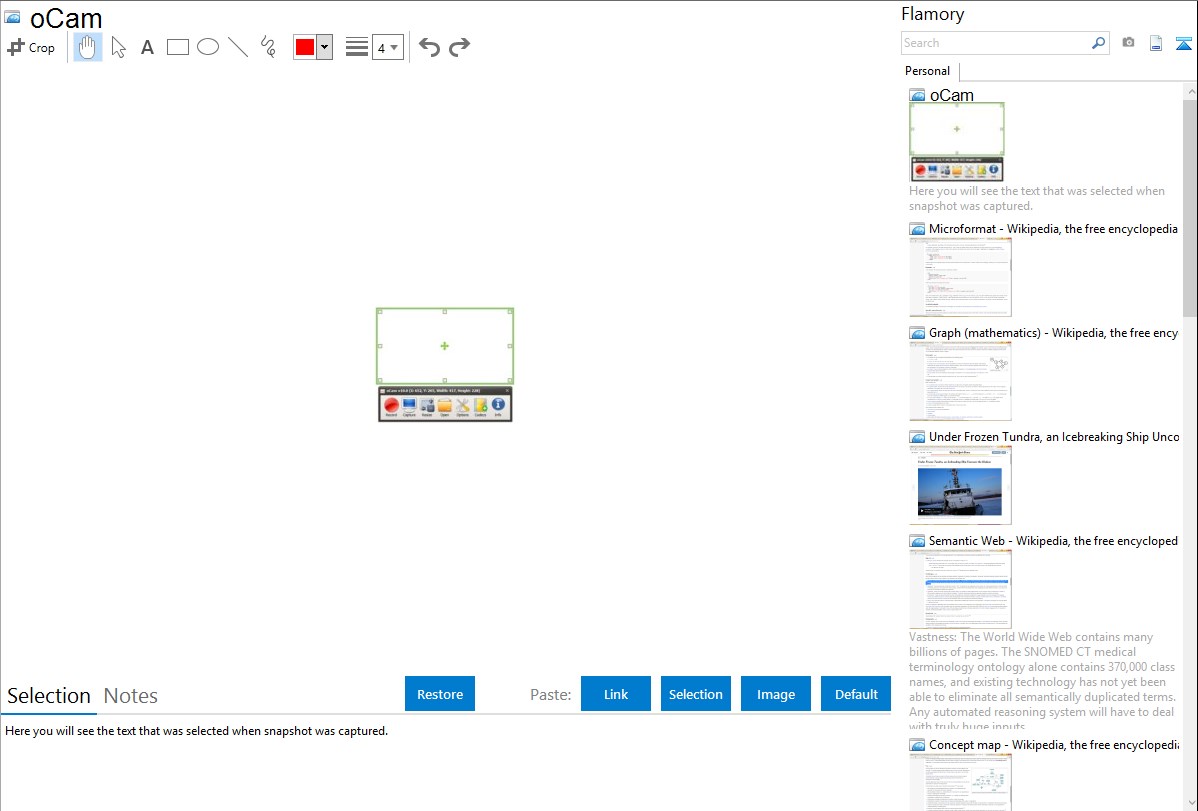This screenshot has width=1198, height=811.
Task: Select the 'Under Frozen Tundra' title
Action: (x=1054, y=436)
